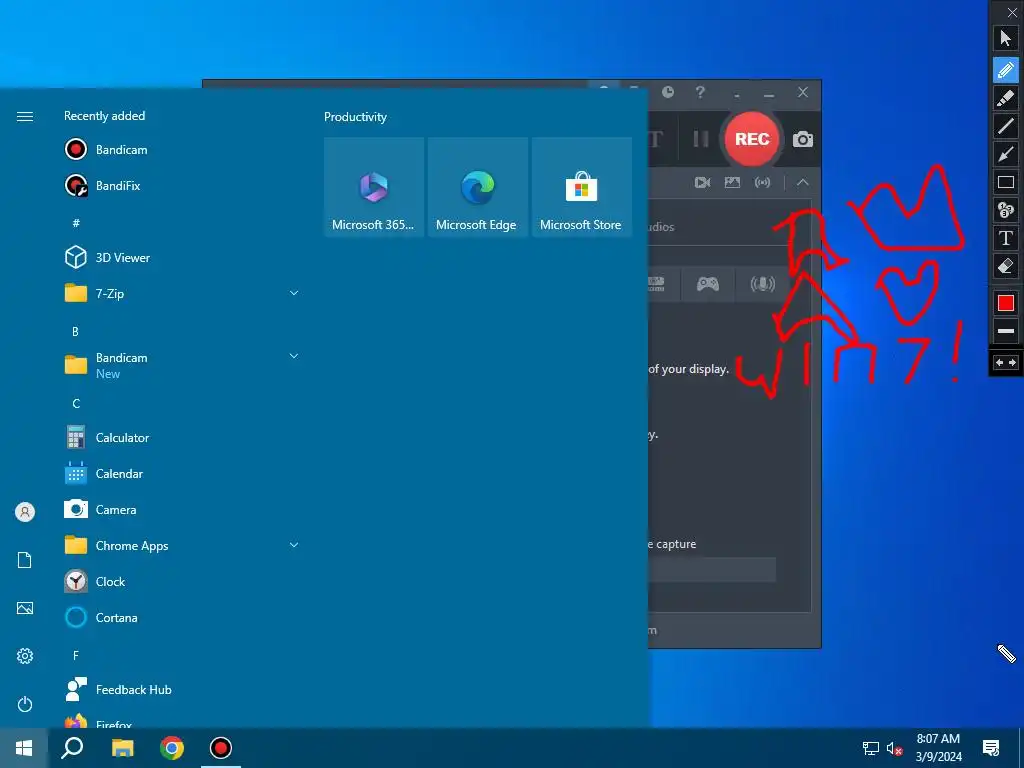This screenshot has height=768, width=1024.
Task: Select the straight Line tool
Action: (x=1006, y=125)
